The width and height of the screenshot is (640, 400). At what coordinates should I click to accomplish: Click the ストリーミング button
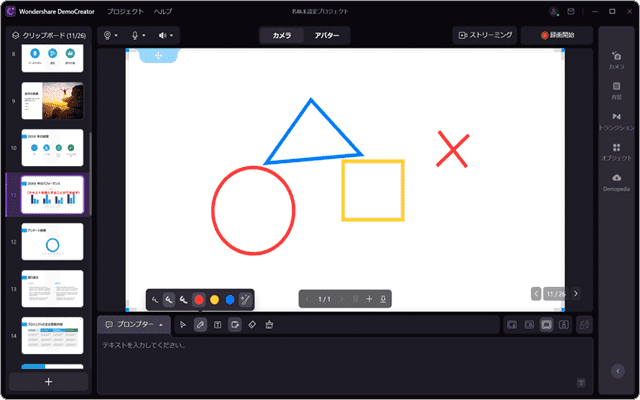(x=485, y=36)
